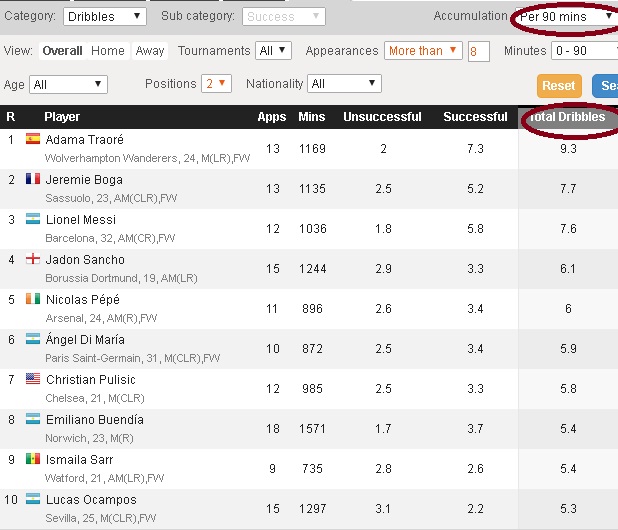Sort by the Mins column header
Screen dimensions: 618x530
coord(312,117)
